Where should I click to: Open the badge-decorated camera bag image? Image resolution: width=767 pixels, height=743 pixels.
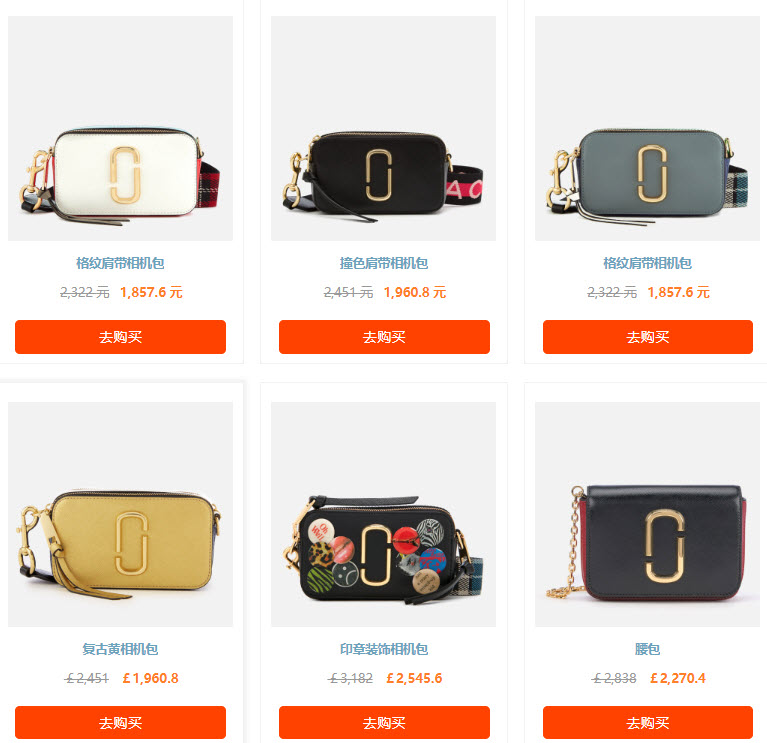pyautogui.click(x=384, y=514)
